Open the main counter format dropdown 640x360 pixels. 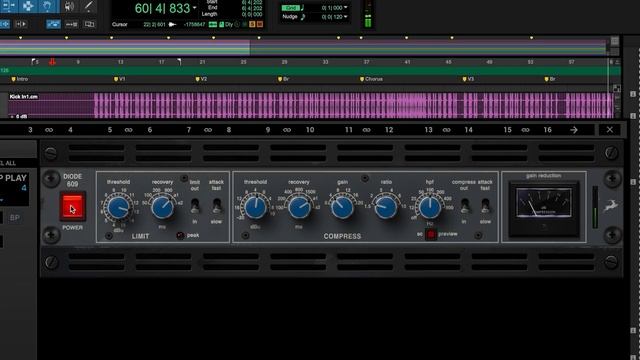tap(194, 8)
